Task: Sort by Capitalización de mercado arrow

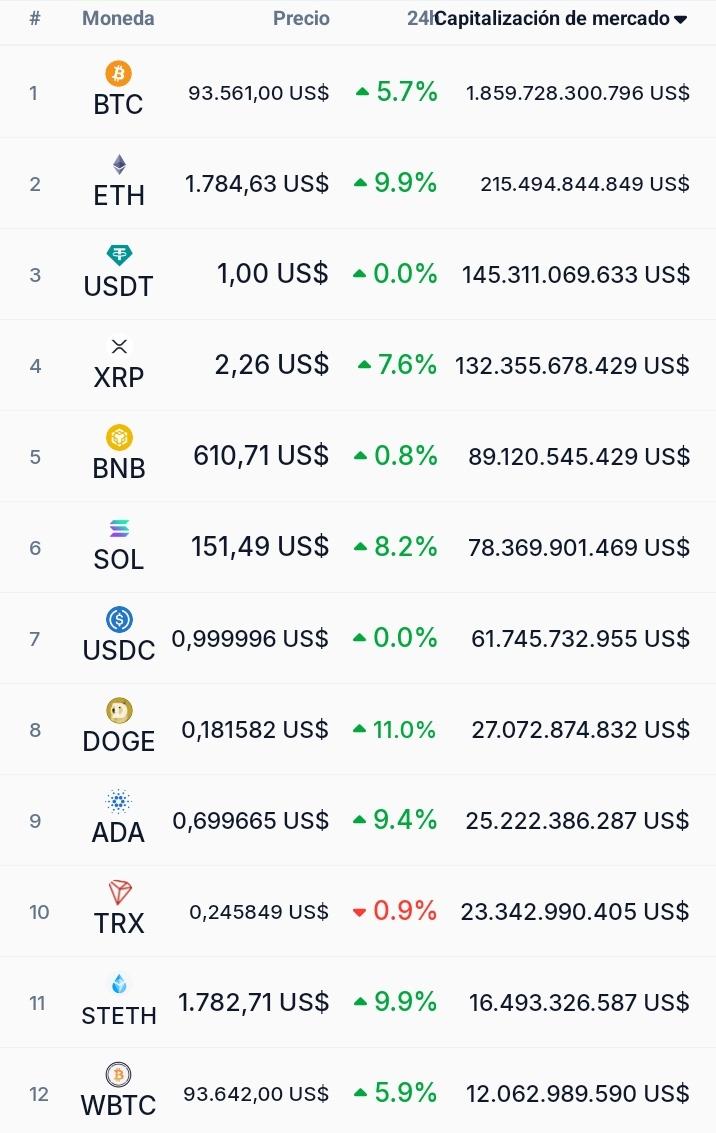Action: (680, 20)
